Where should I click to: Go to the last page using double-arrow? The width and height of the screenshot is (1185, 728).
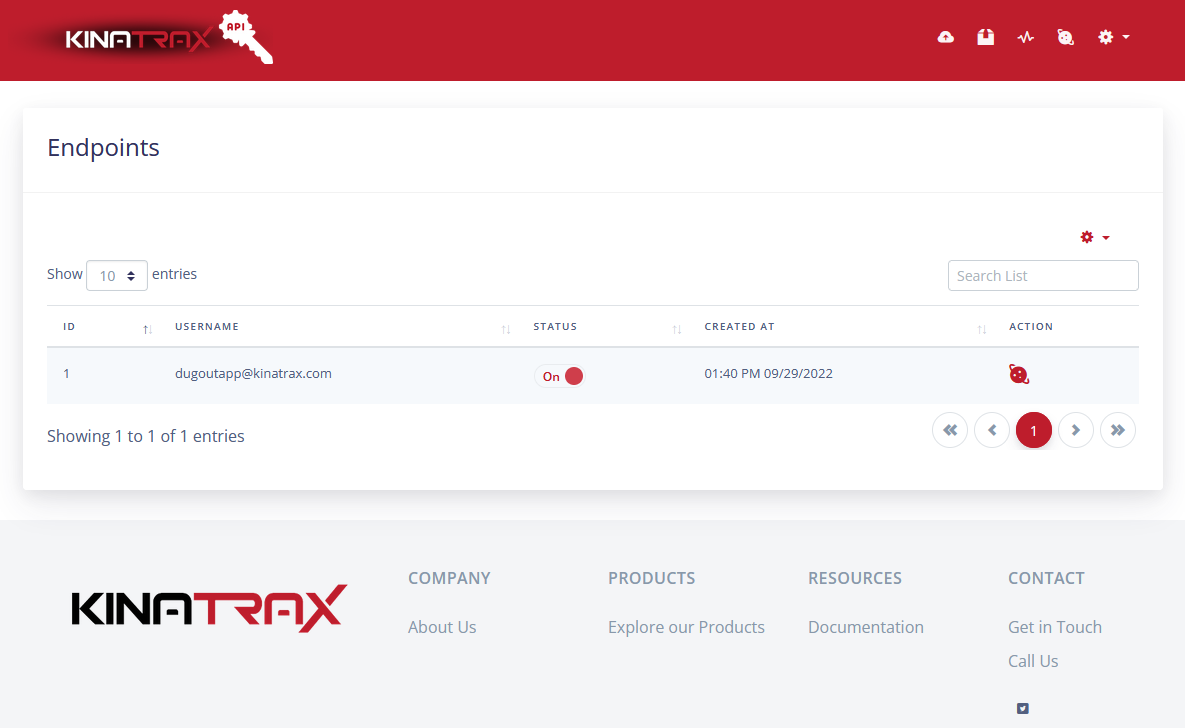pos(1118,430)
